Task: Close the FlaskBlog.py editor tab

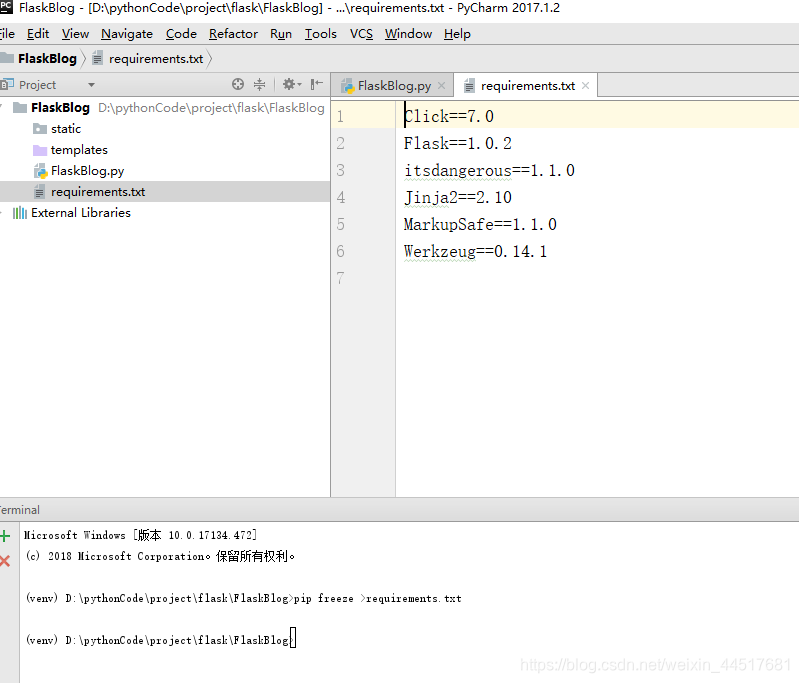Action: click(442, 86)
